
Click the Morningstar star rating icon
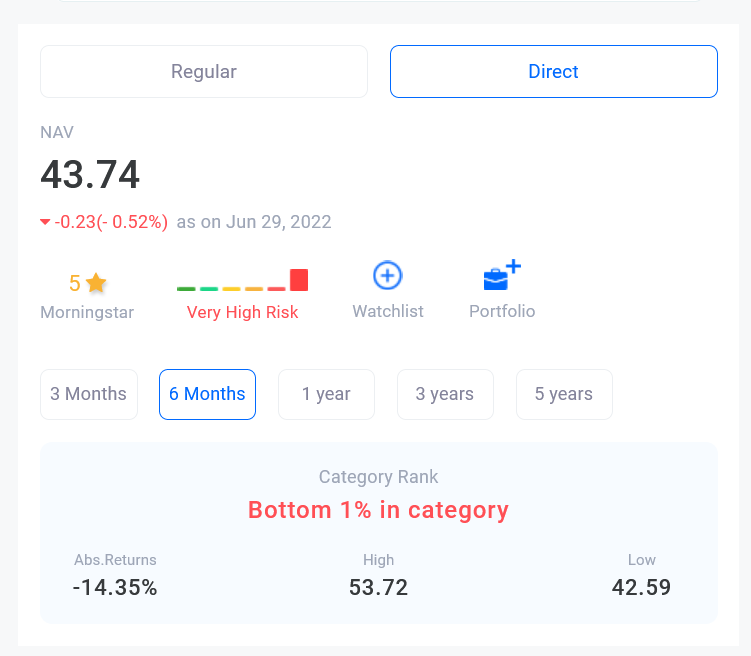(96, 283)
